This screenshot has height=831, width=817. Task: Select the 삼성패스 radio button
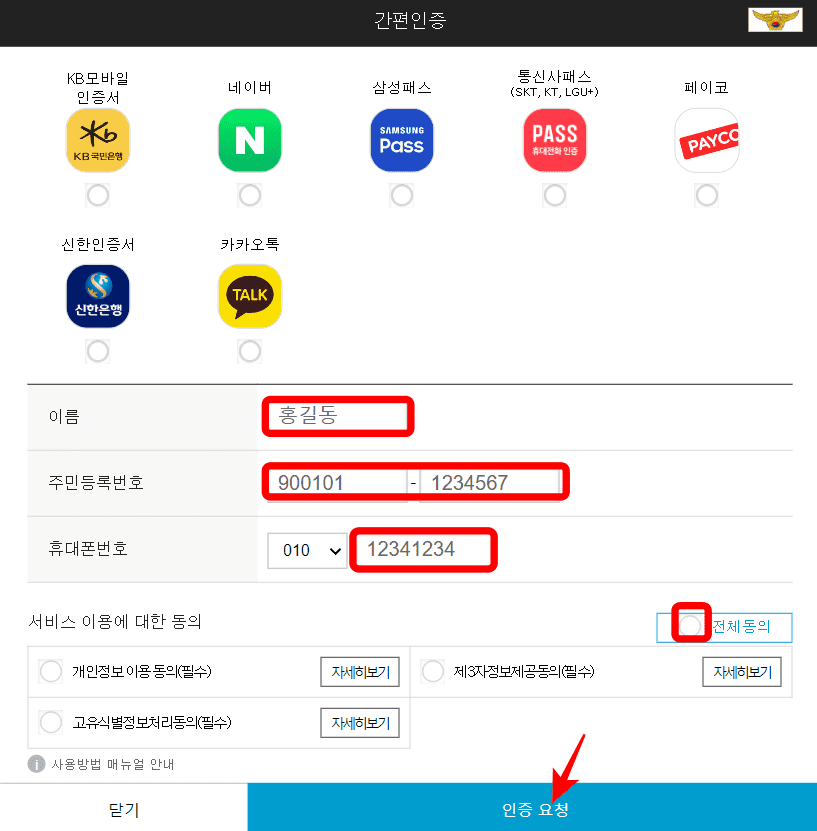(402, 196)
